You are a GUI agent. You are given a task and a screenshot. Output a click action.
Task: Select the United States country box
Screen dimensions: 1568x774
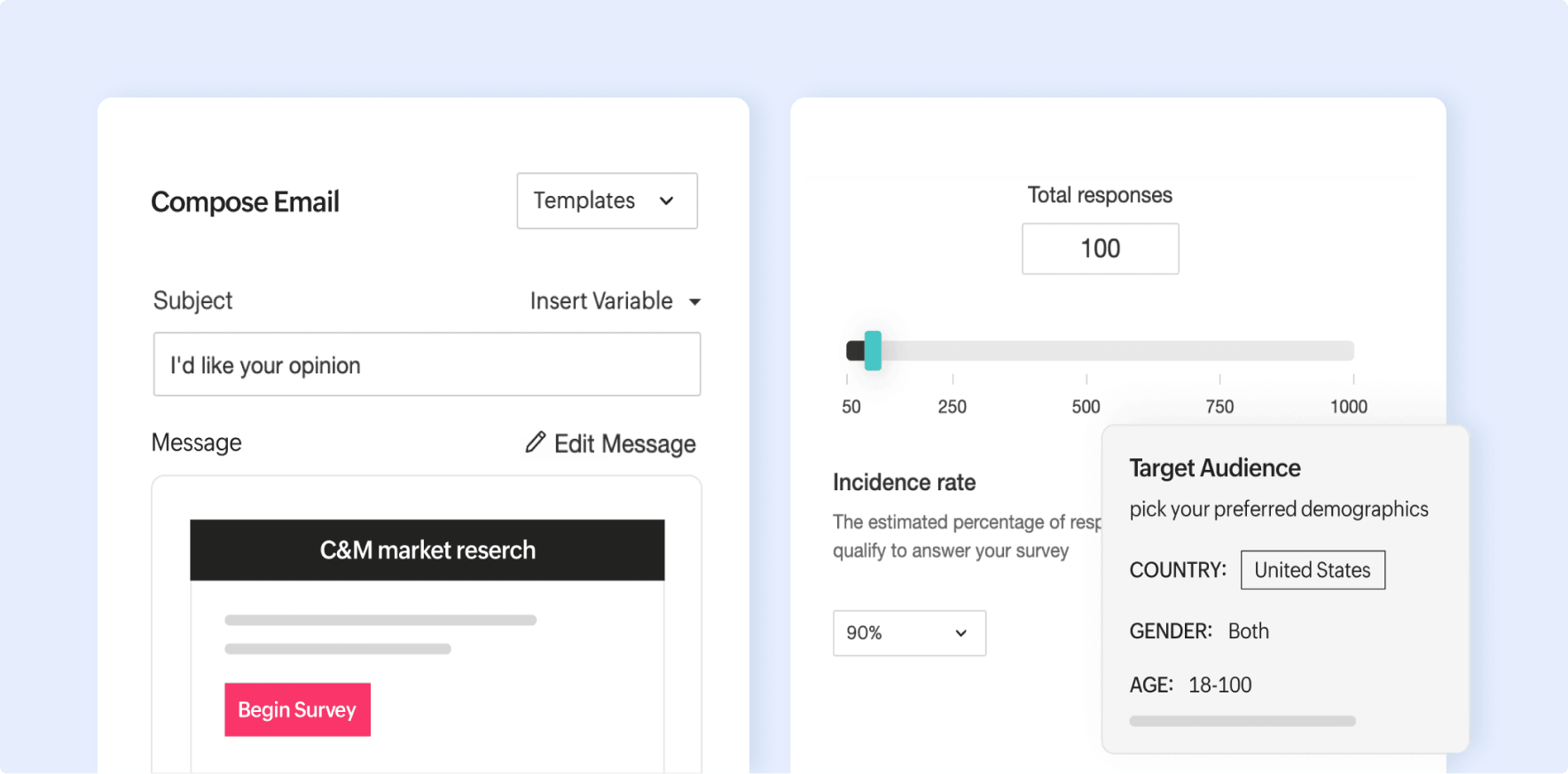tap(1313, 570)
